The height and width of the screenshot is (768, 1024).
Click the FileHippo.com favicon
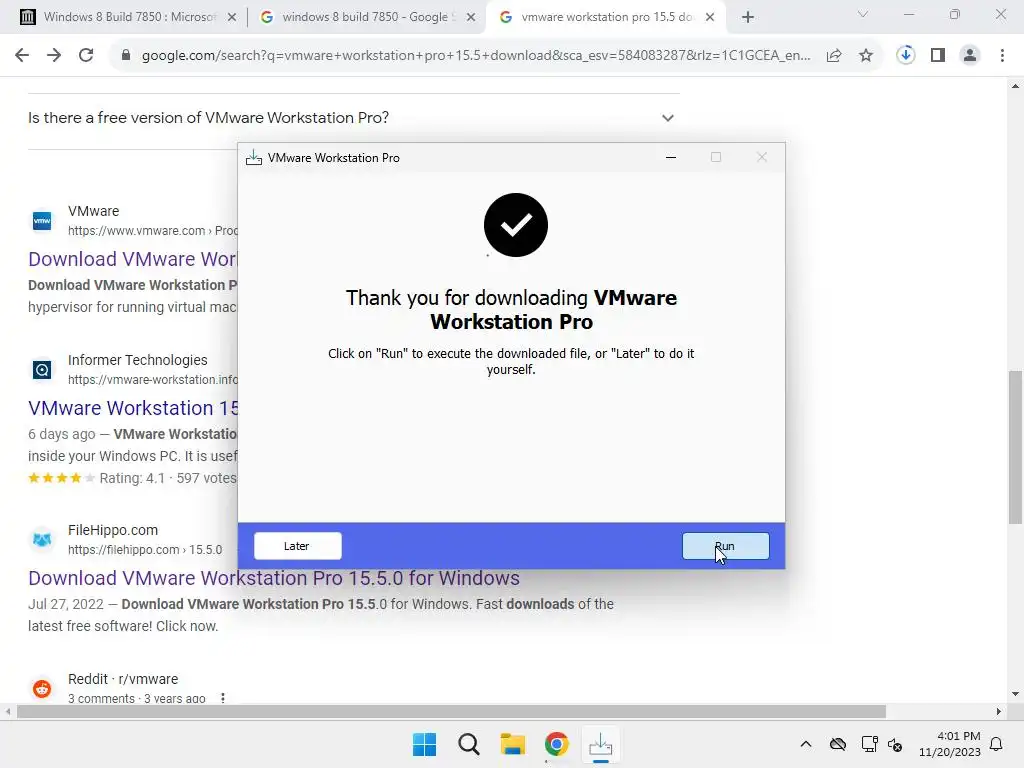point(42,539)
